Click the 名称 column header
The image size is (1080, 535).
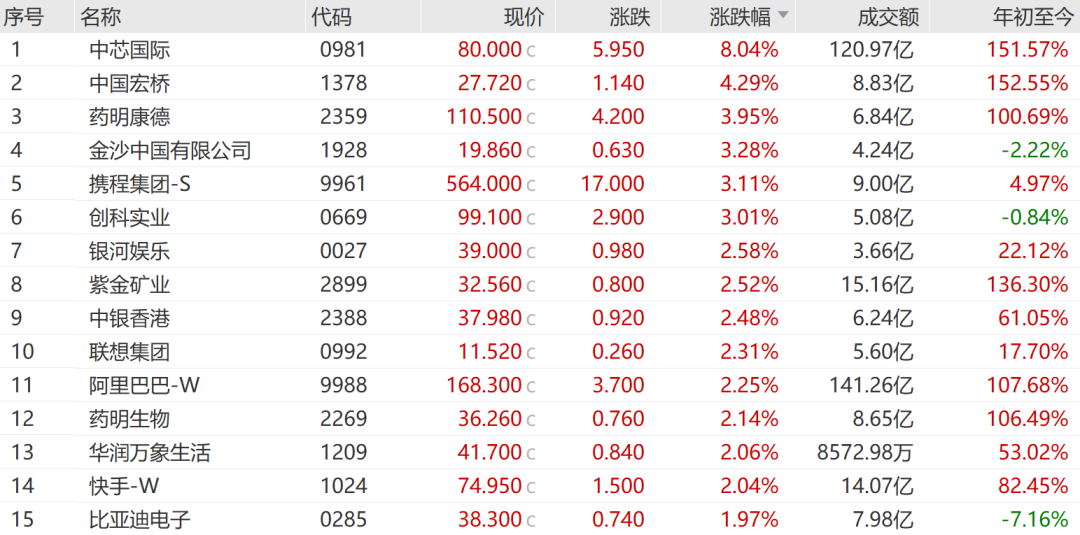[103, 16]
